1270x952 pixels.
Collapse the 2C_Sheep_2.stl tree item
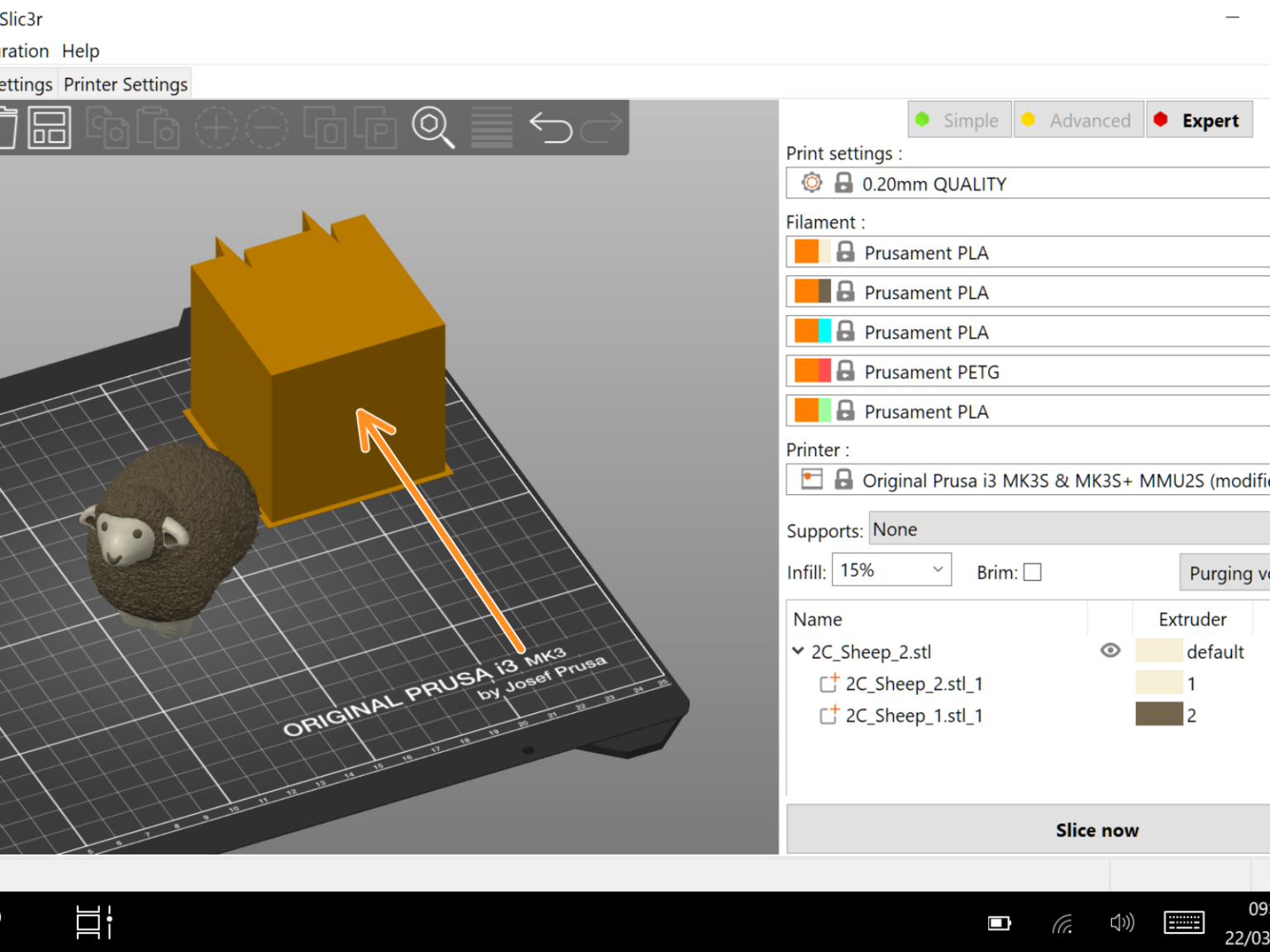tap(799, 651)
